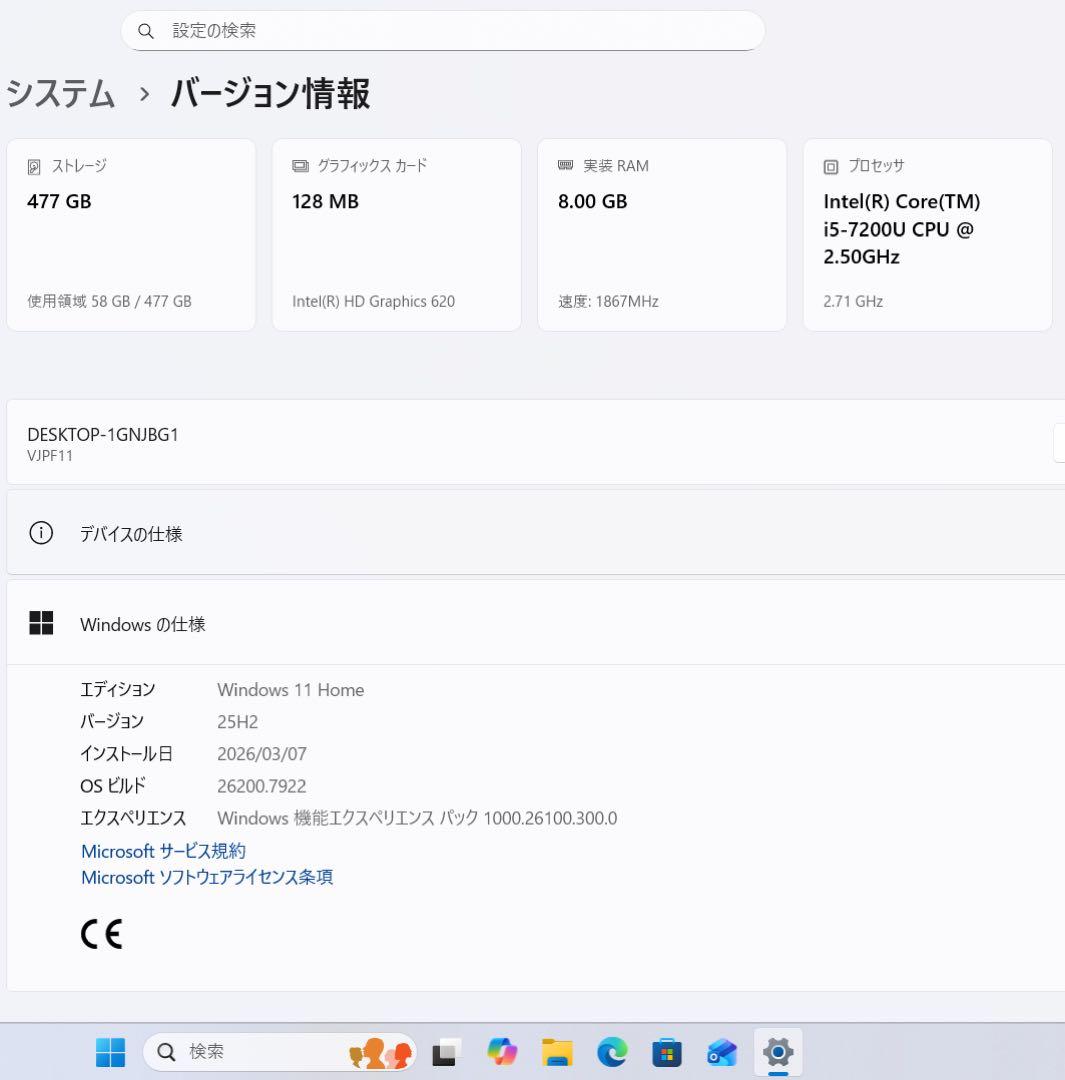
Task: Select the active Settings gear in the taskbar
Action: pyautogui.click(x=778, y=1052)
